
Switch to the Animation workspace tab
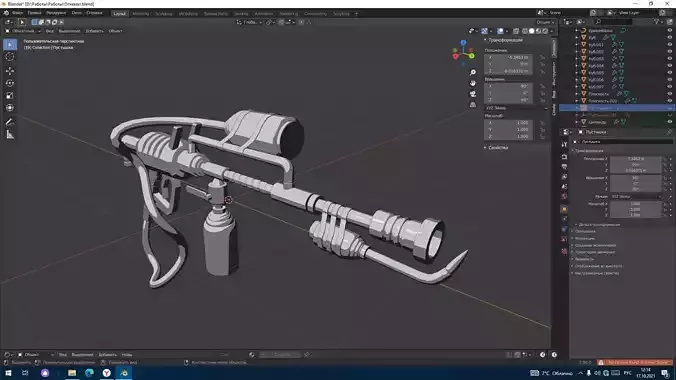coord(264,14)
